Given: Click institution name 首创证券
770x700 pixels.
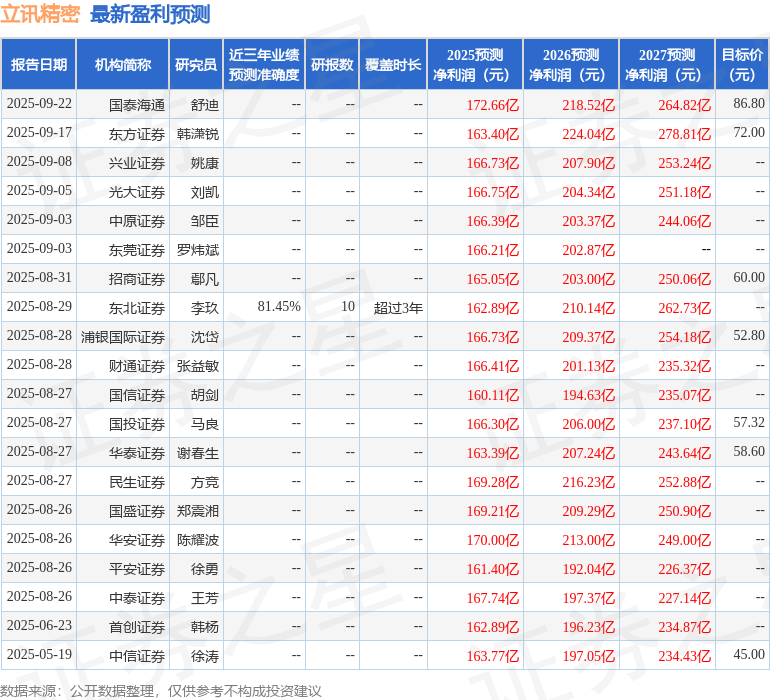Looking at the screenshot, I should point(137,627).
